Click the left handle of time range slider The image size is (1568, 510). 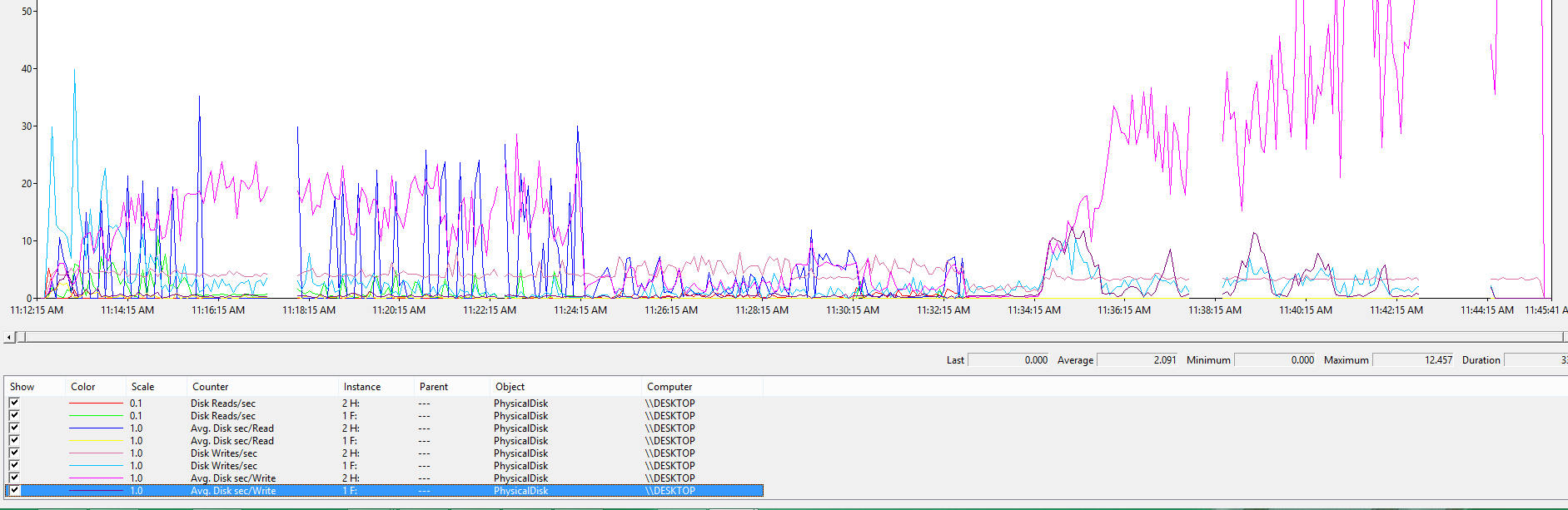pyautogui.click(x=21, y=337)
